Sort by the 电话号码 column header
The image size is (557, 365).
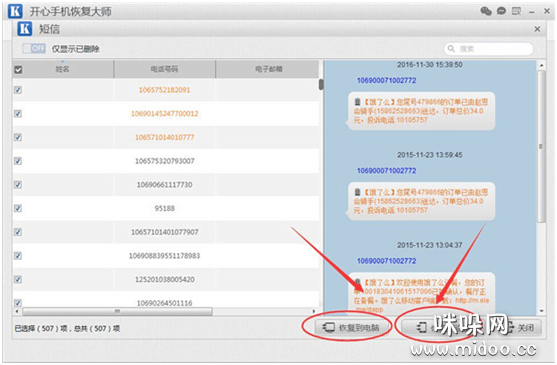point(164,69)
